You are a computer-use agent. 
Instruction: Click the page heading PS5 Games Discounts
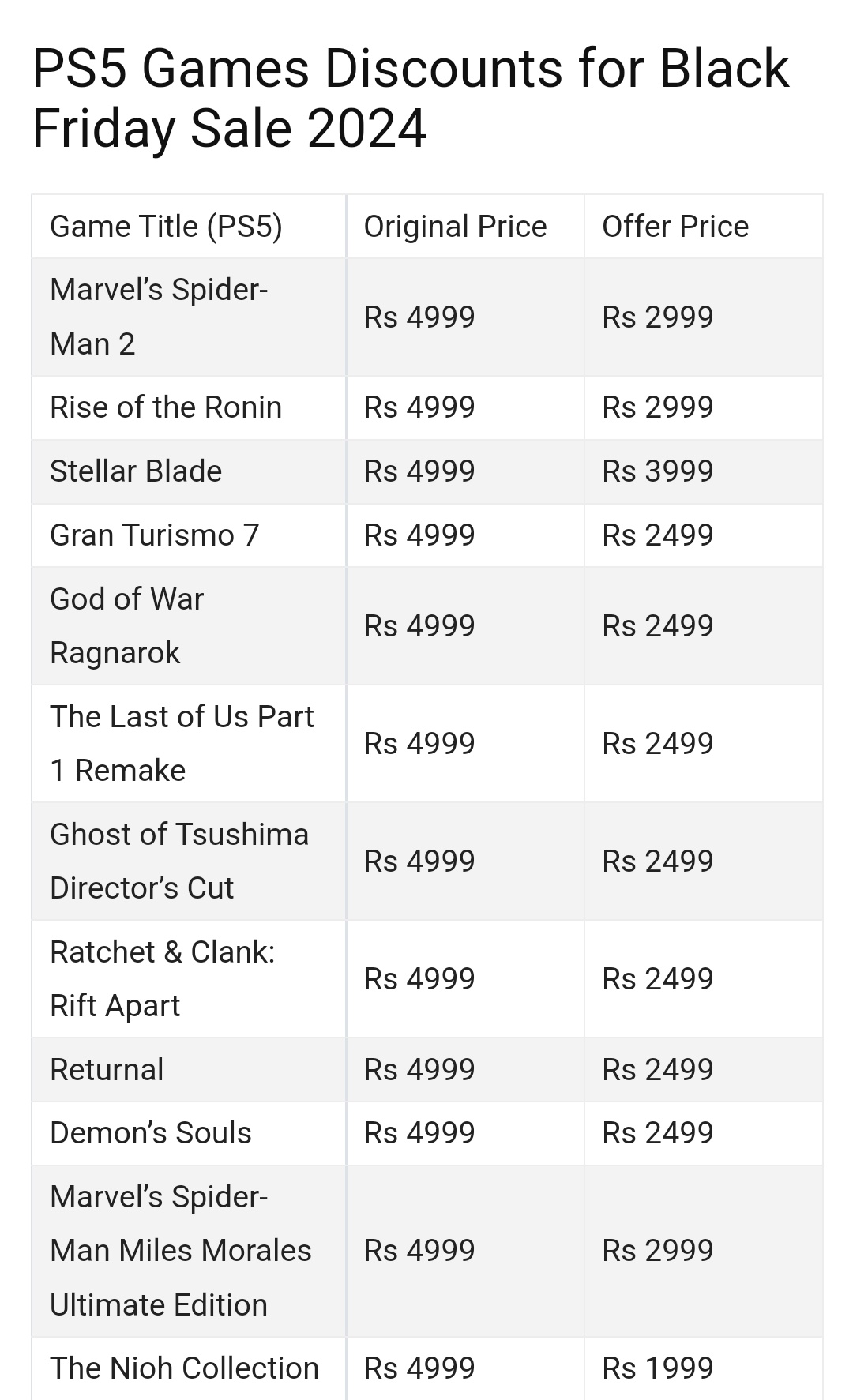411,98
